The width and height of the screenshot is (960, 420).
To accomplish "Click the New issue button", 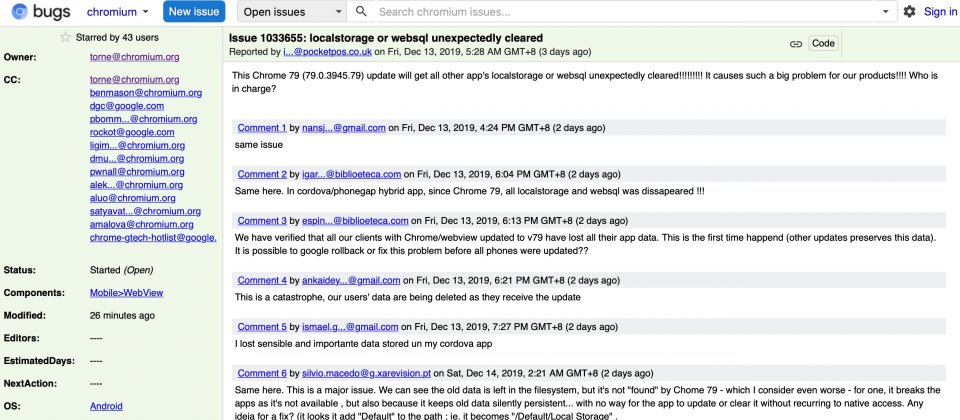I will click(193, 11).
